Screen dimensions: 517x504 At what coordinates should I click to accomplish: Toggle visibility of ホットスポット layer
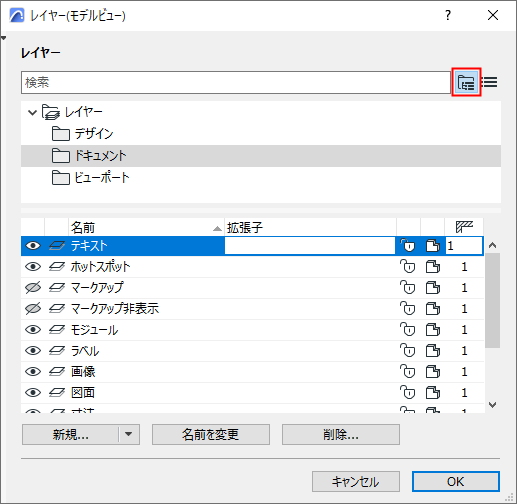33,267
